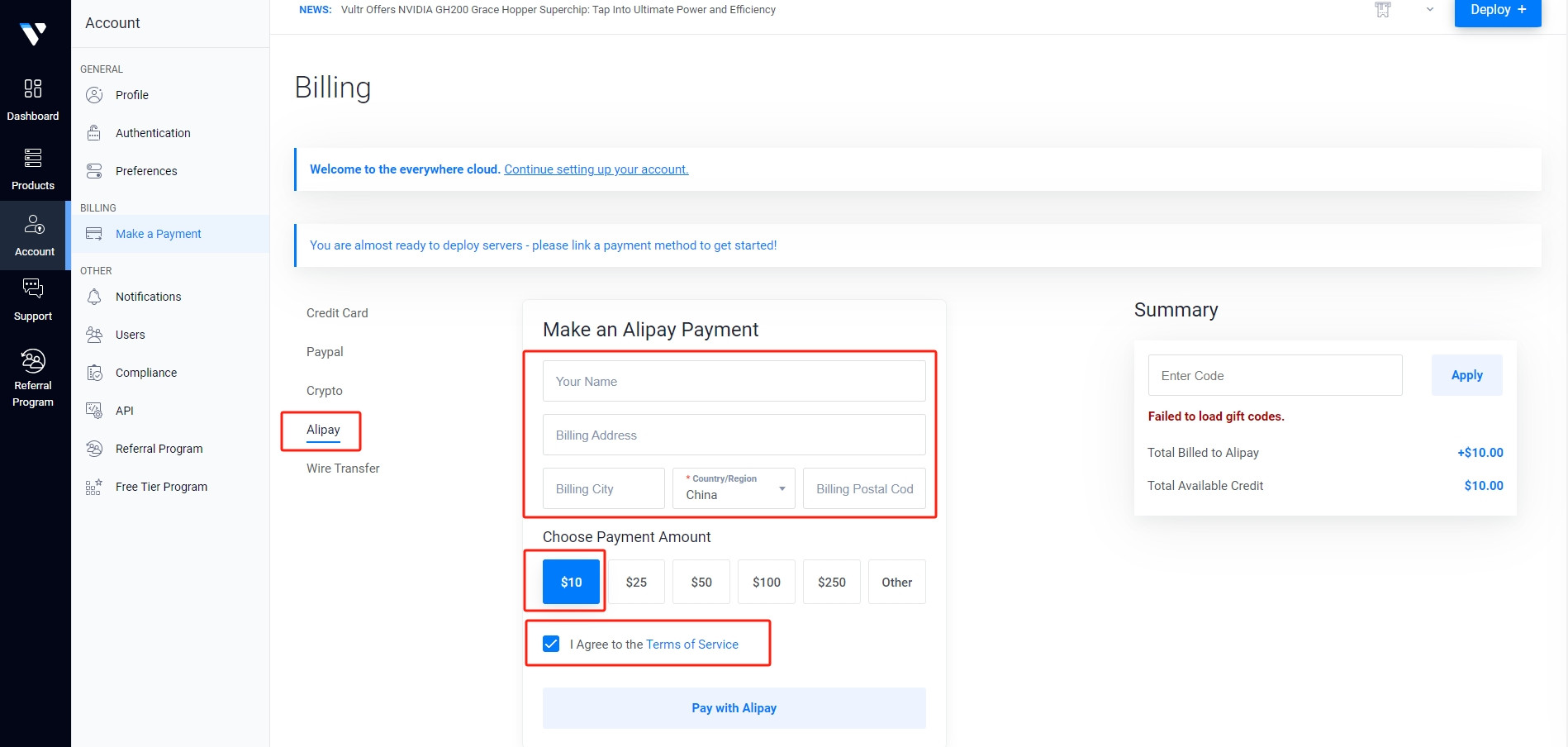Open the Referral Program sidebar icon
Viewport: 1568px width, 747px height.
(33, 361)
